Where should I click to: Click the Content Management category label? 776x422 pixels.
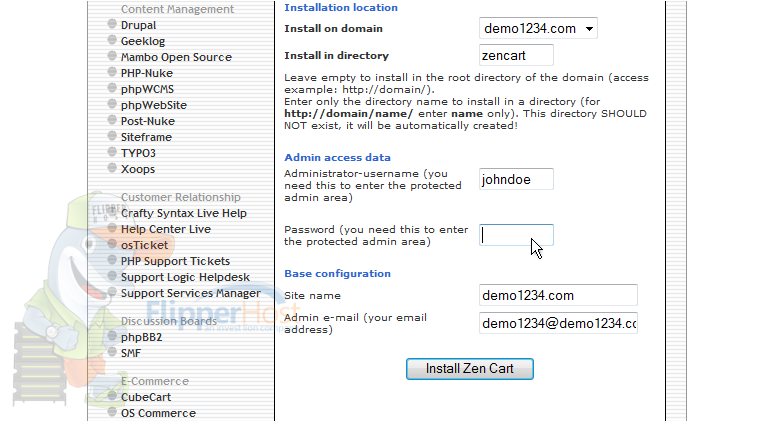(x=177, y=9)
